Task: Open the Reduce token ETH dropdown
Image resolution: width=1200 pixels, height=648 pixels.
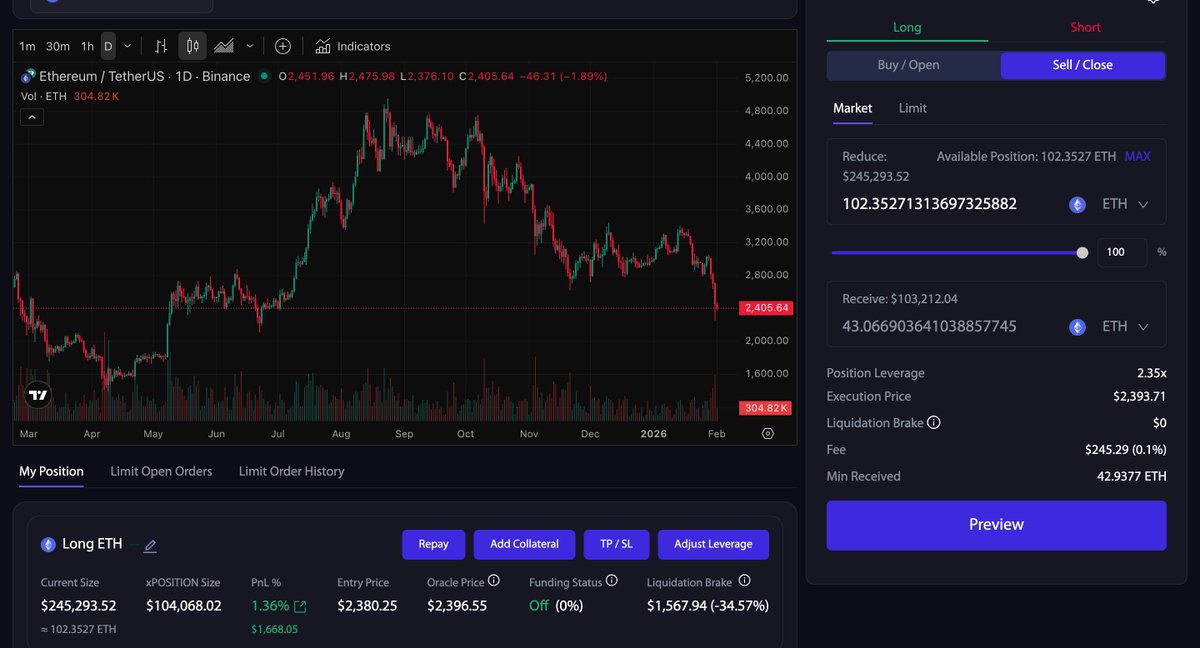Action: click(x=1126, y=204)
